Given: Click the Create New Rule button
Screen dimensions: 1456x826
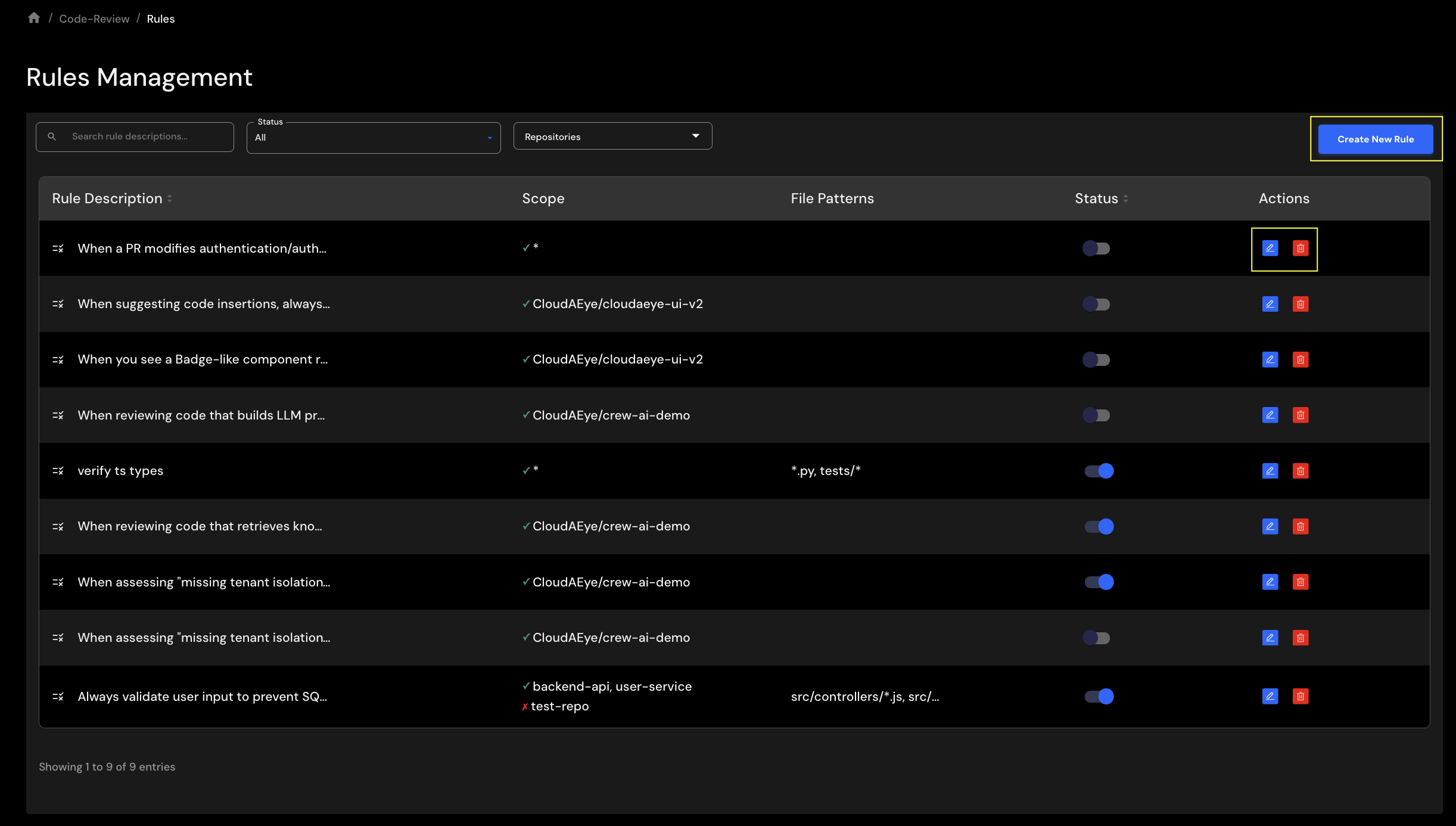Looking at the screenshot, I should click(1375, 139).
